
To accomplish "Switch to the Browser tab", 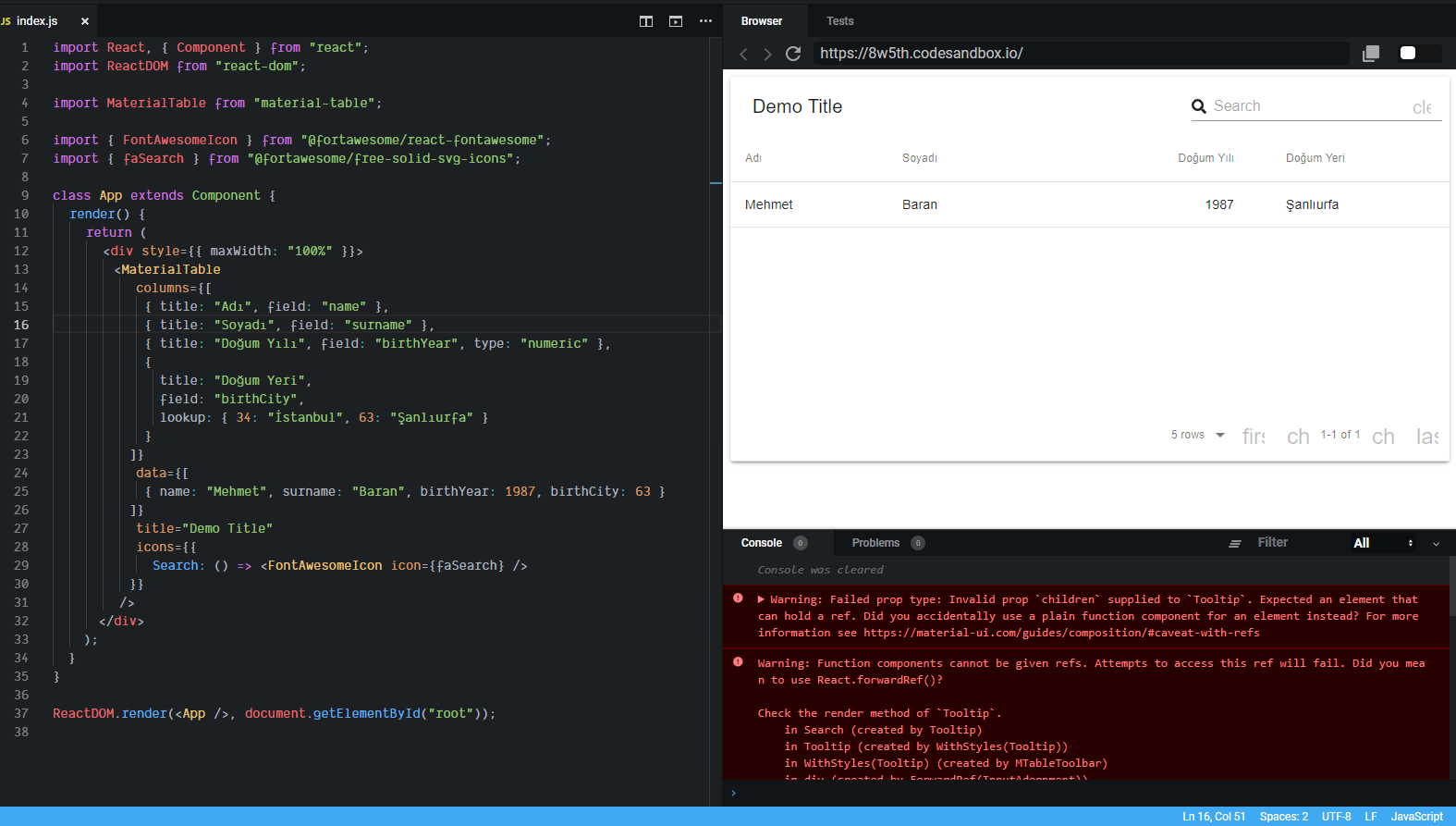I will [x=762, y=21].
